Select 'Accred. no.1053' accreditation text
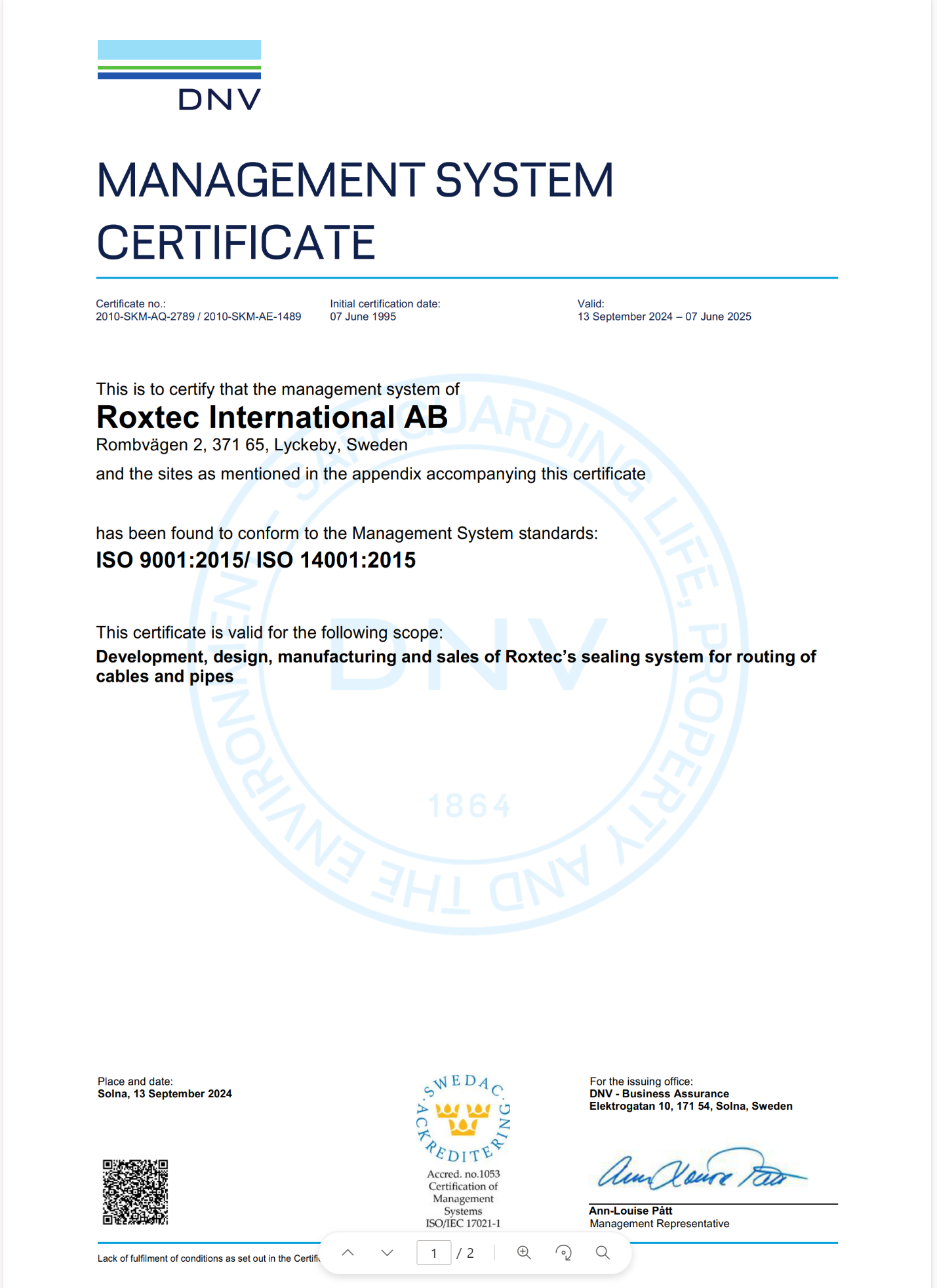Viewport: 937px width, 1288px height. coord(464,1174)
